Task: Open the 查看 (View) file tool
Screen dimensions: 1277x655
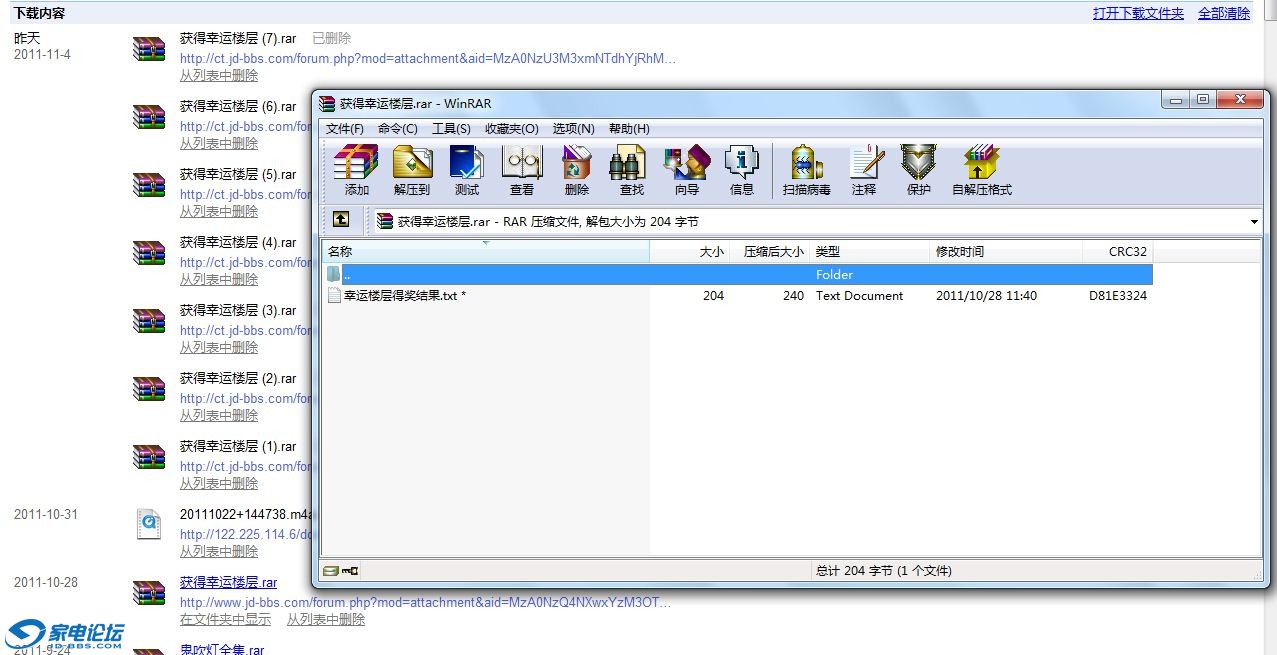Action: [x=522, y=169]
